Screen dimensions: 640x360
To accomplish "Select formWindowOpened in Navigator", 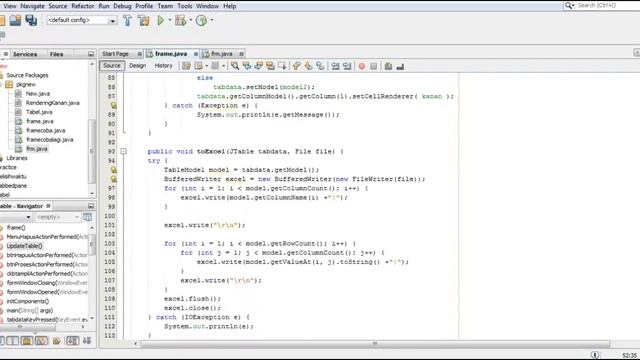I will tap(47, 292).
